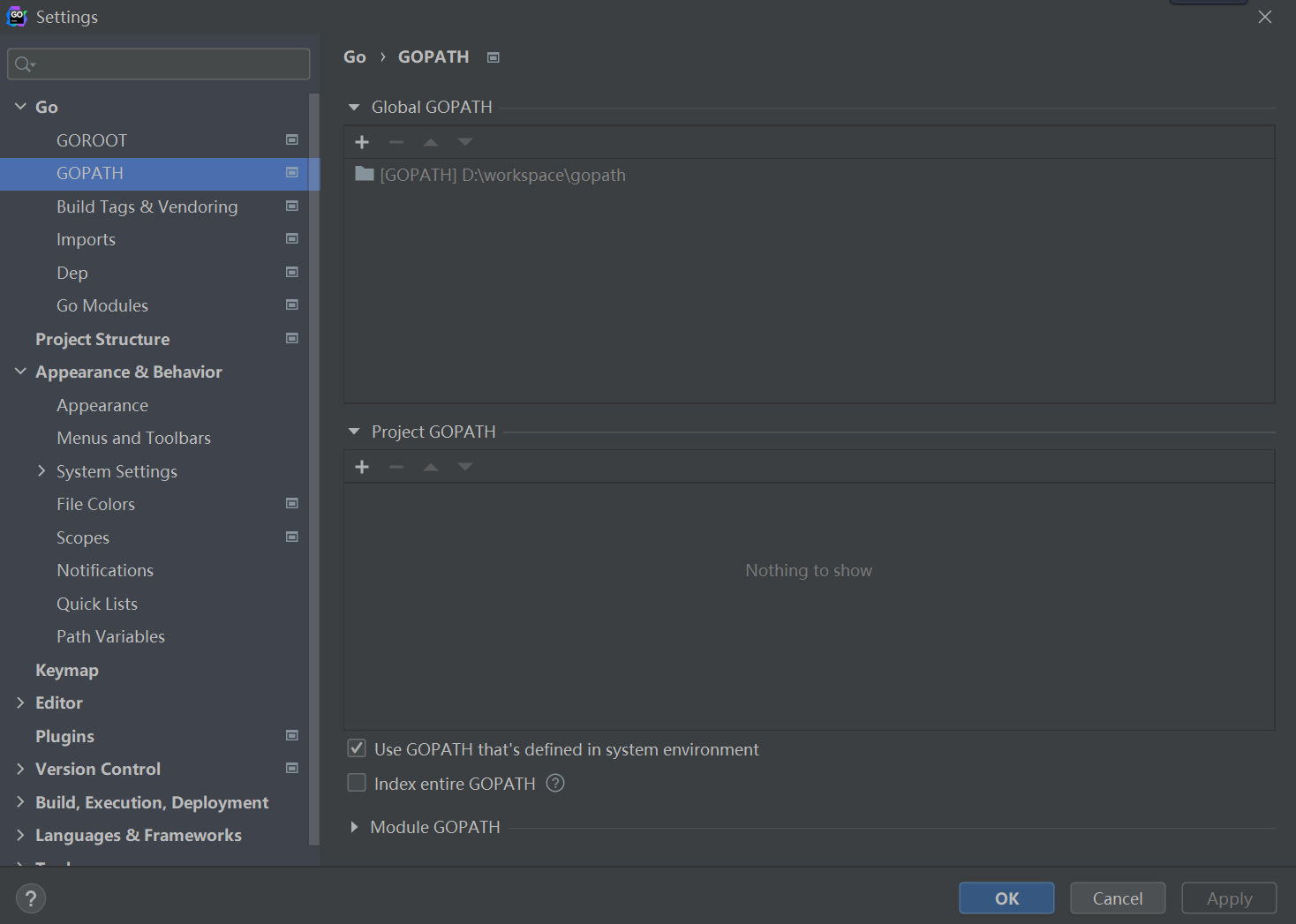
Task: Open the Go Modules settings page
Action: pyautogui.click(x=102, y=305)
